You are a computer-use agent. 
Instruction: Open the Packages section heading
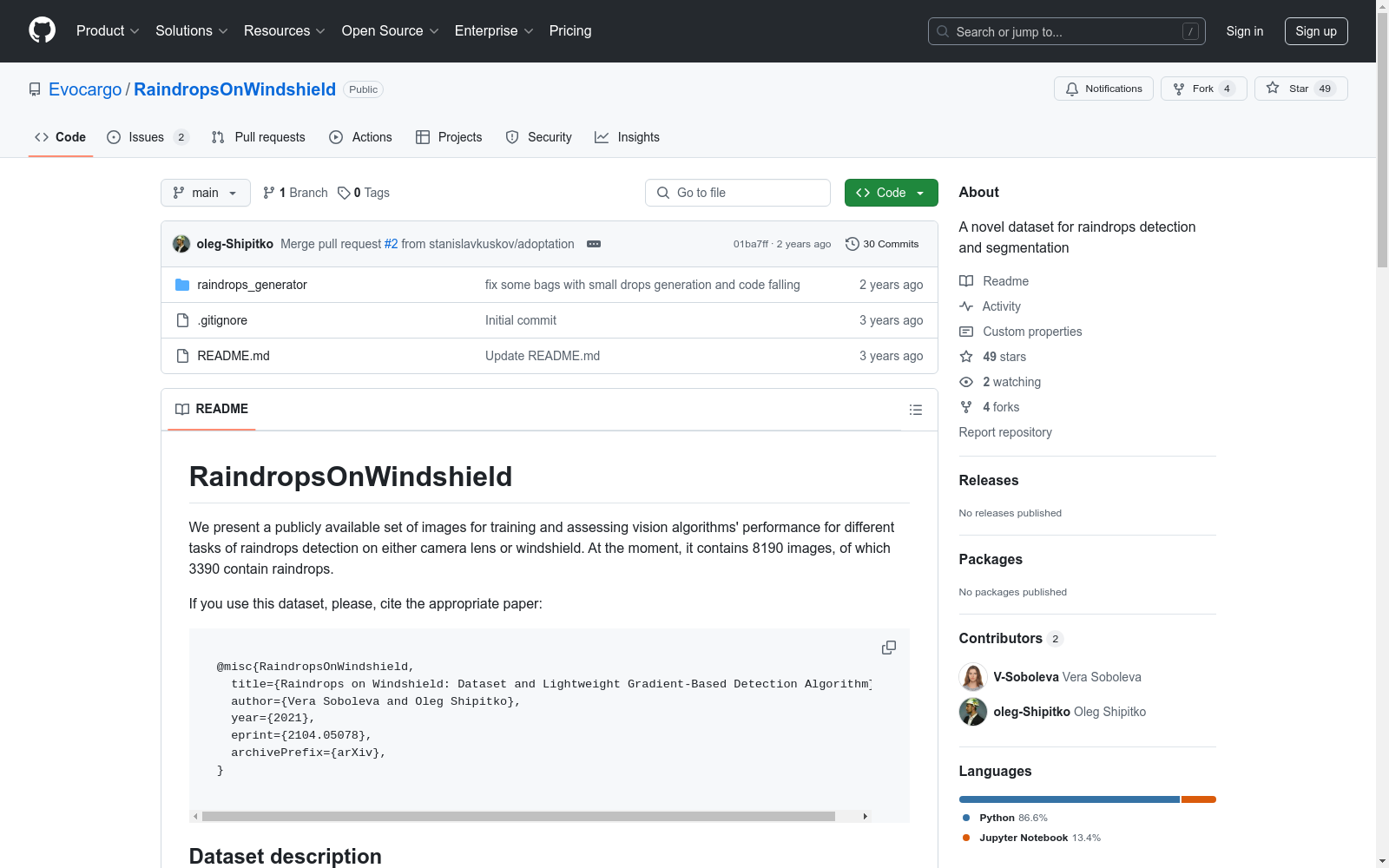[x=991, y=560]
